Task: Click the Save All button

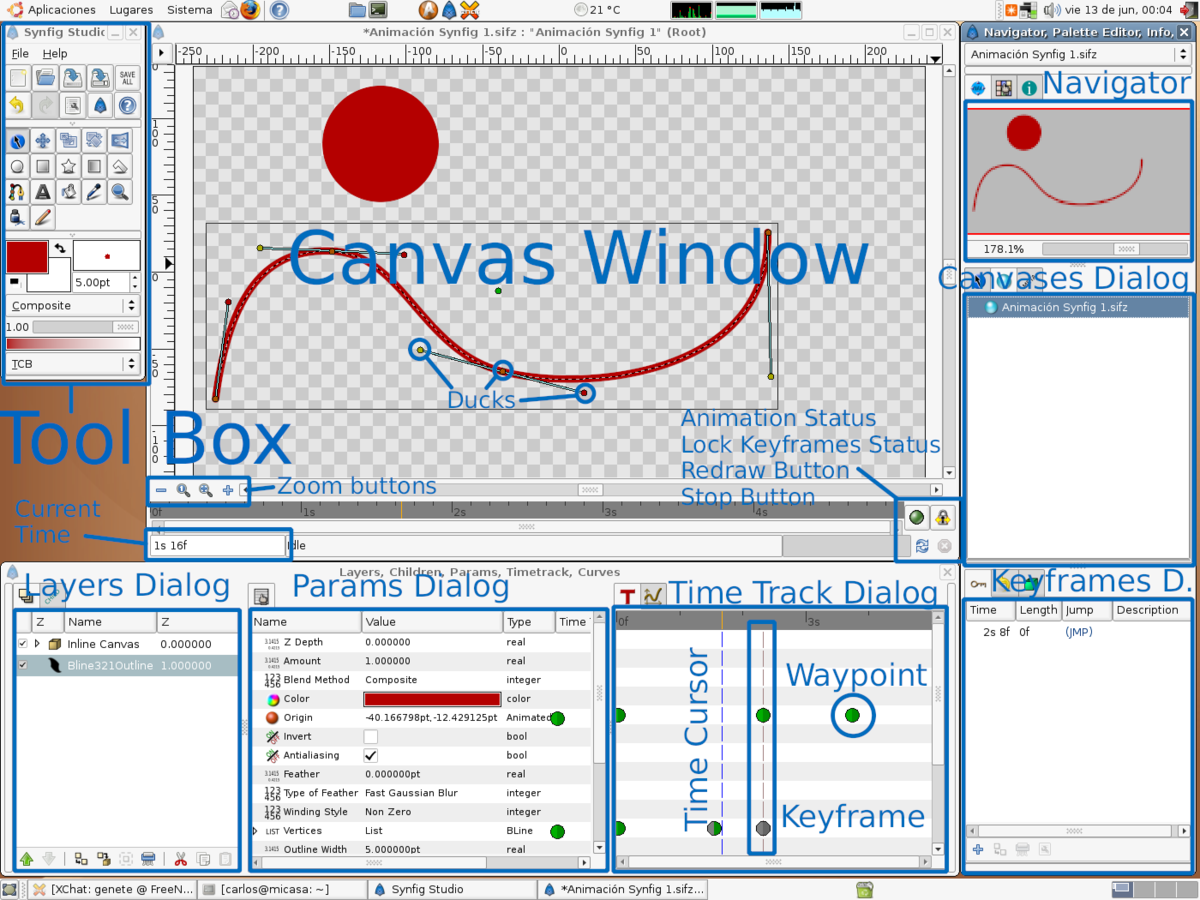Action: point(127,78)
